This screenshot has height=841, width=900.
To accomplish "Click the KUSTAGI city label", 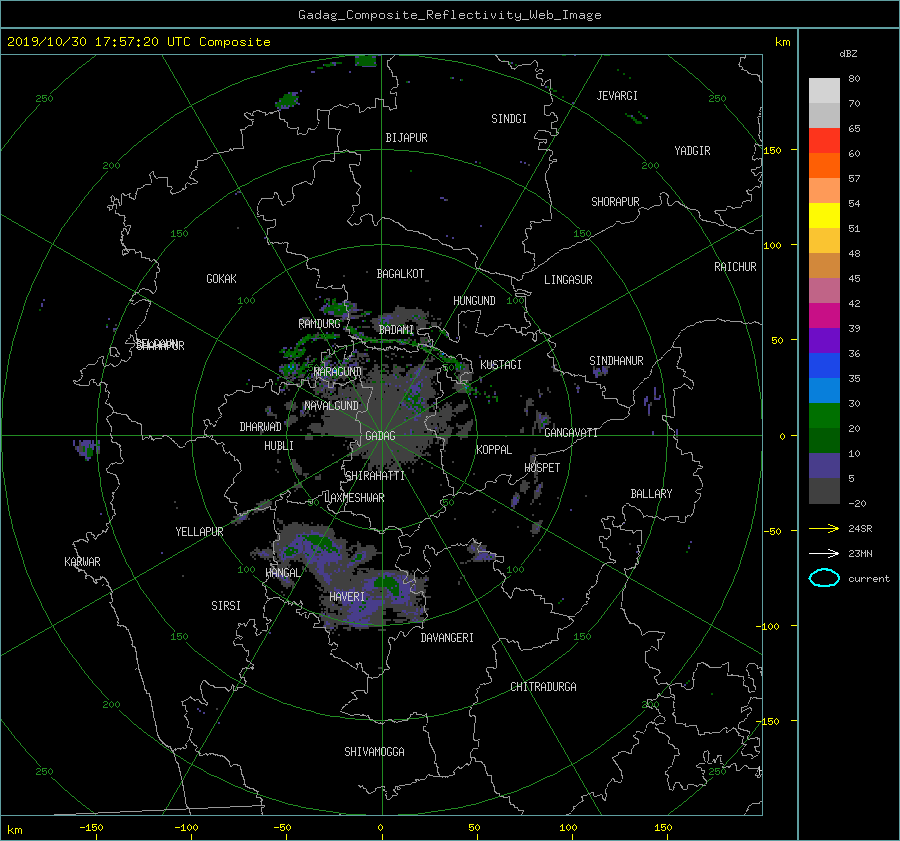I will point(501,365).
